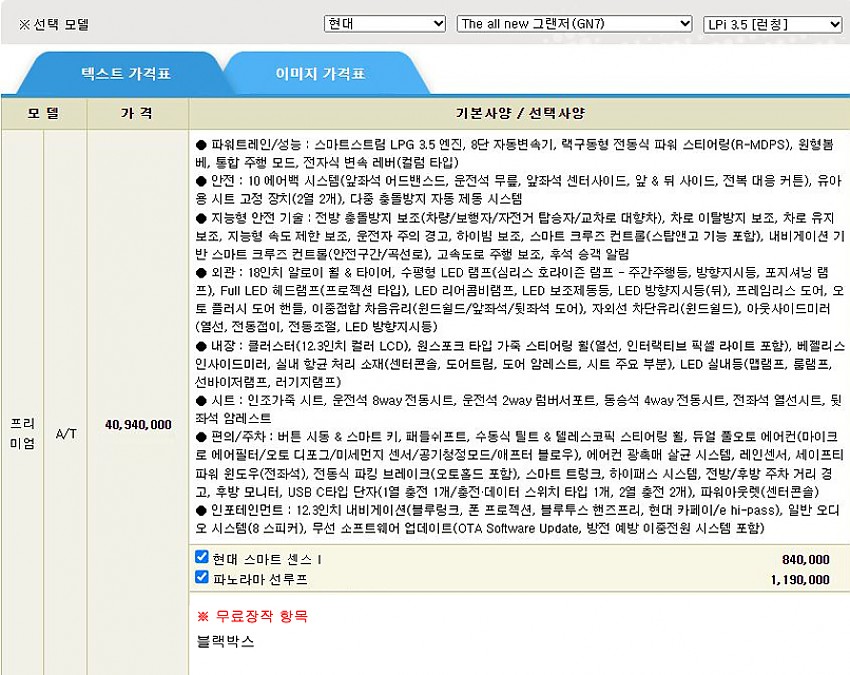The image size is (850, 675).
Task: Click the 모델 column header
Action: click(x=44, y=113)
